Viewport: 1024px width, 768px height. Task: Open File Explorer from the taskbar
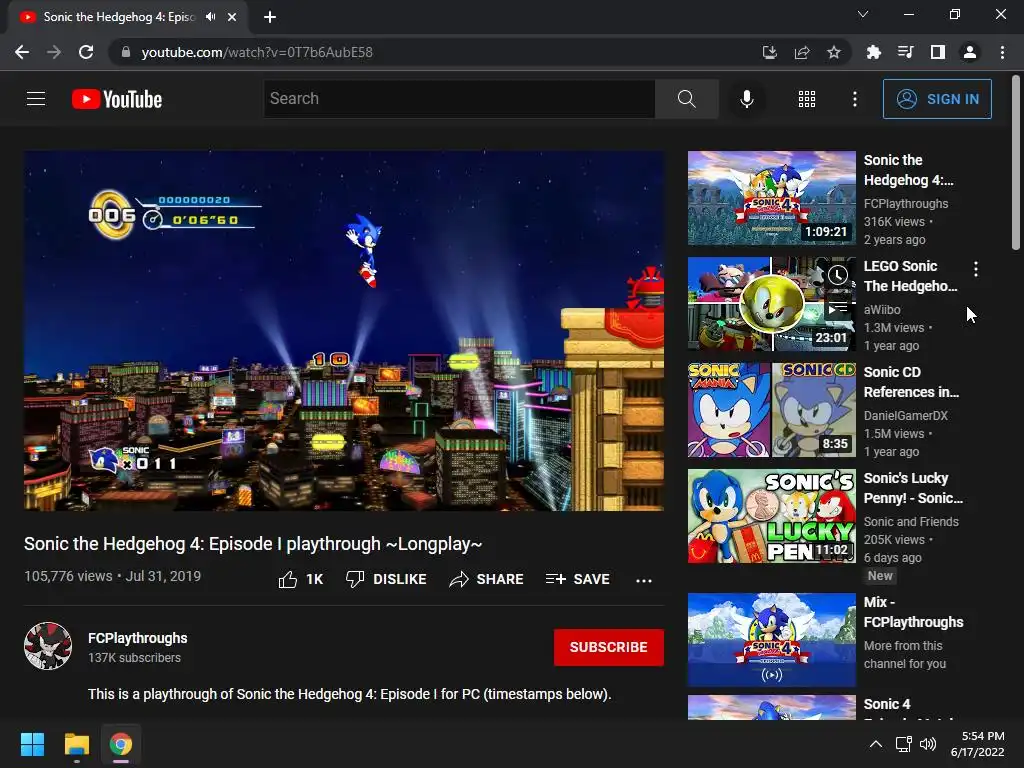click(76, 744)
